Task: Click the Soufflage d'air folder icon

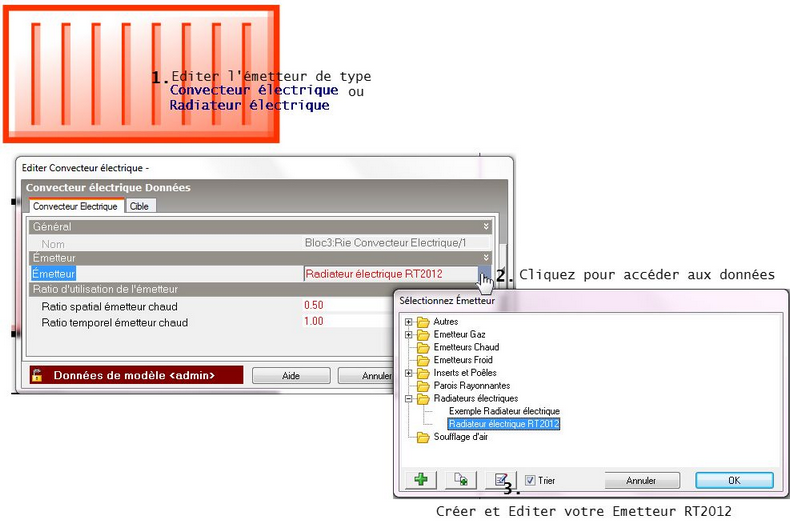Action: [423, 437]
